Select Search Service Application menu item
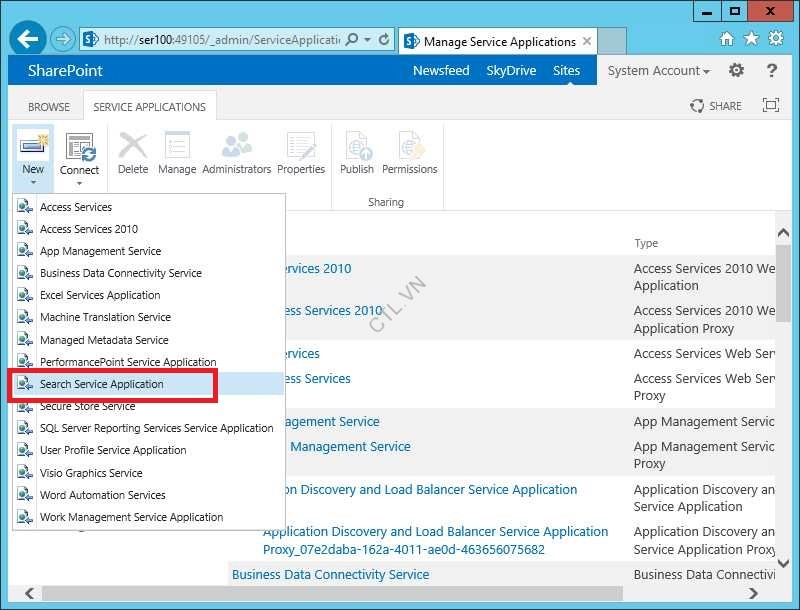800x610 pixels. (148, 384)
